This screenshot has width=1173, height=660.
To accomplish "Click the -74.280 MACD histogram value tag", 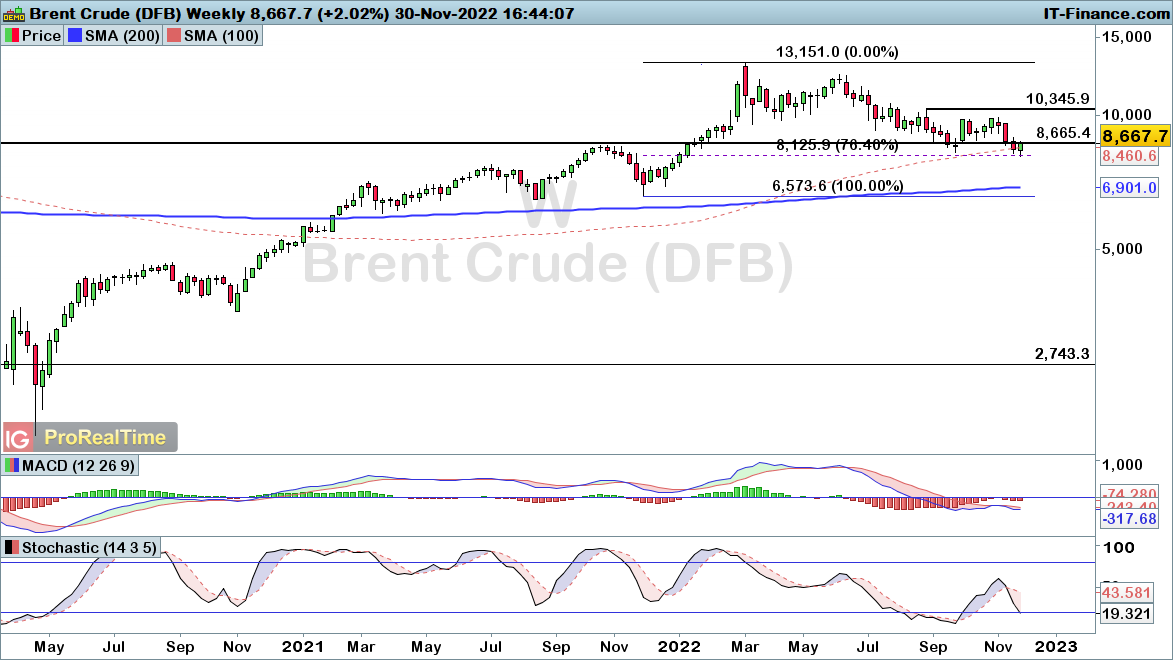I will coord(1130,494).
